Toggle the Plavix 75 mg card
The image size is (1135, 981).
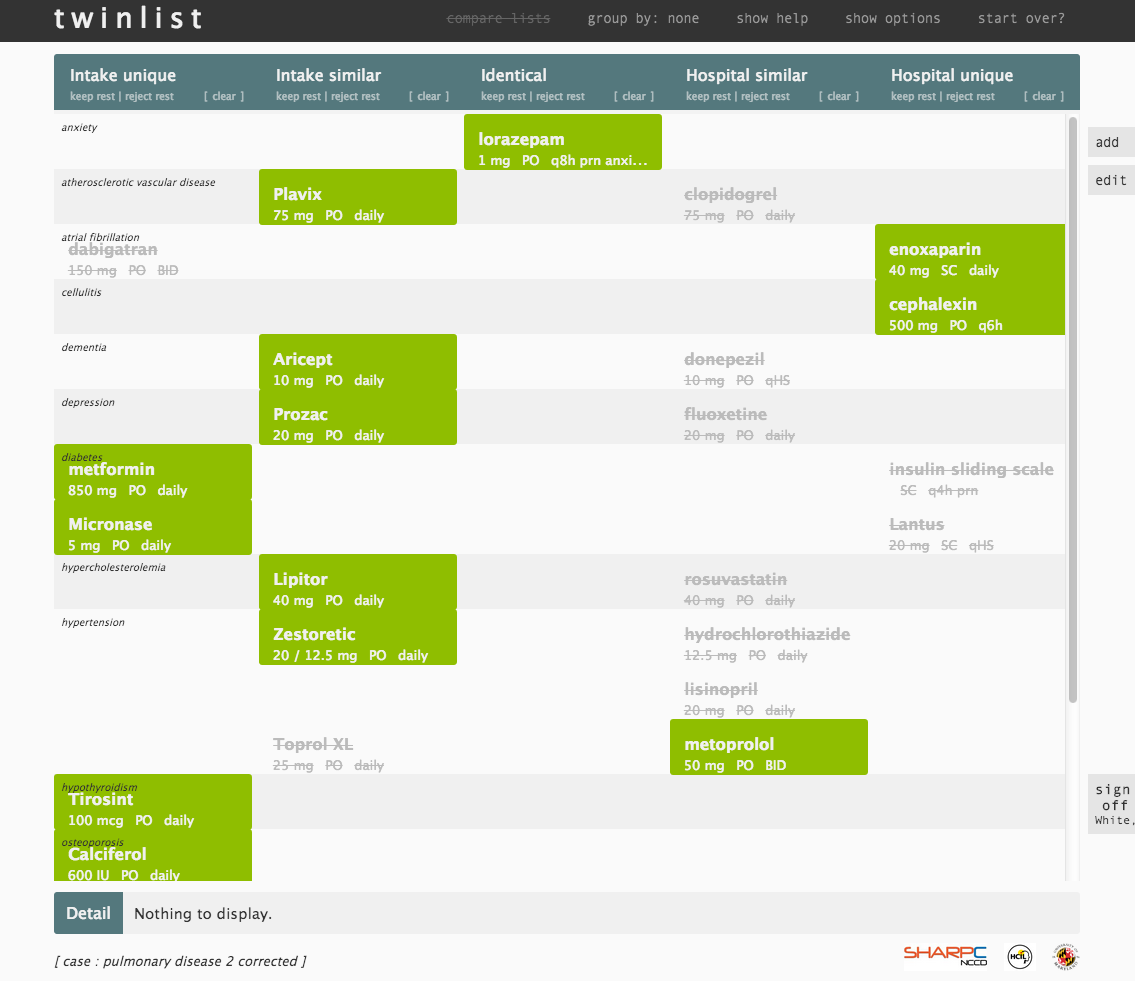point(358,197)
